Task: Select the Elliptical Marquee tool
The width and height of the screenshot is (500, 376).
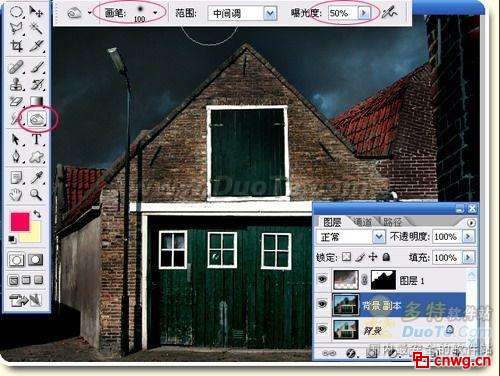Action: (16, 12)
